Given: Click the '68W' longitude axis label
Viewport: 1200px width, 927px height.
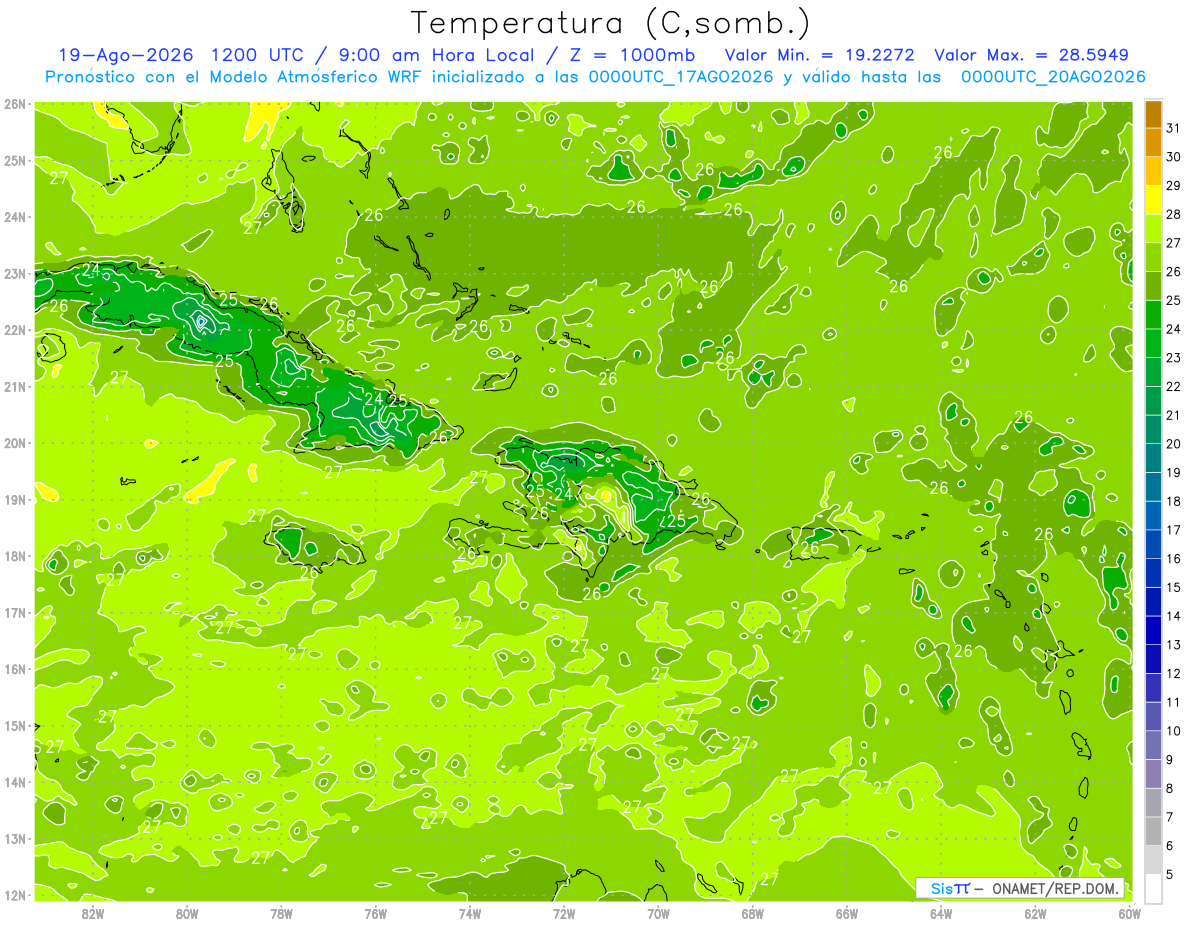Looking at the screenshot, I should (753, 913).
